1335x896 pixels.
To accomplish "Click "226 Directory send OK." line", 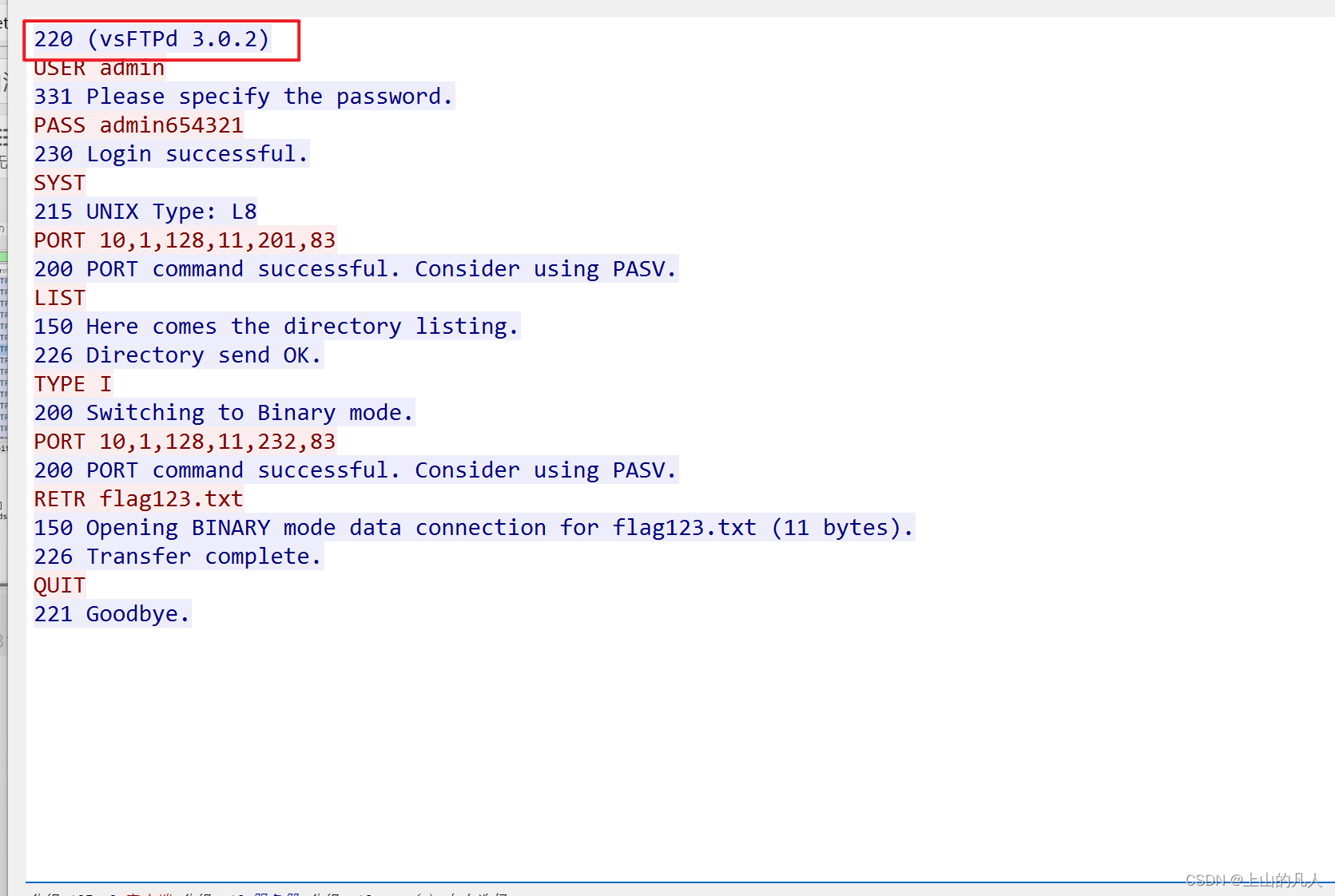I will [177, 355].
